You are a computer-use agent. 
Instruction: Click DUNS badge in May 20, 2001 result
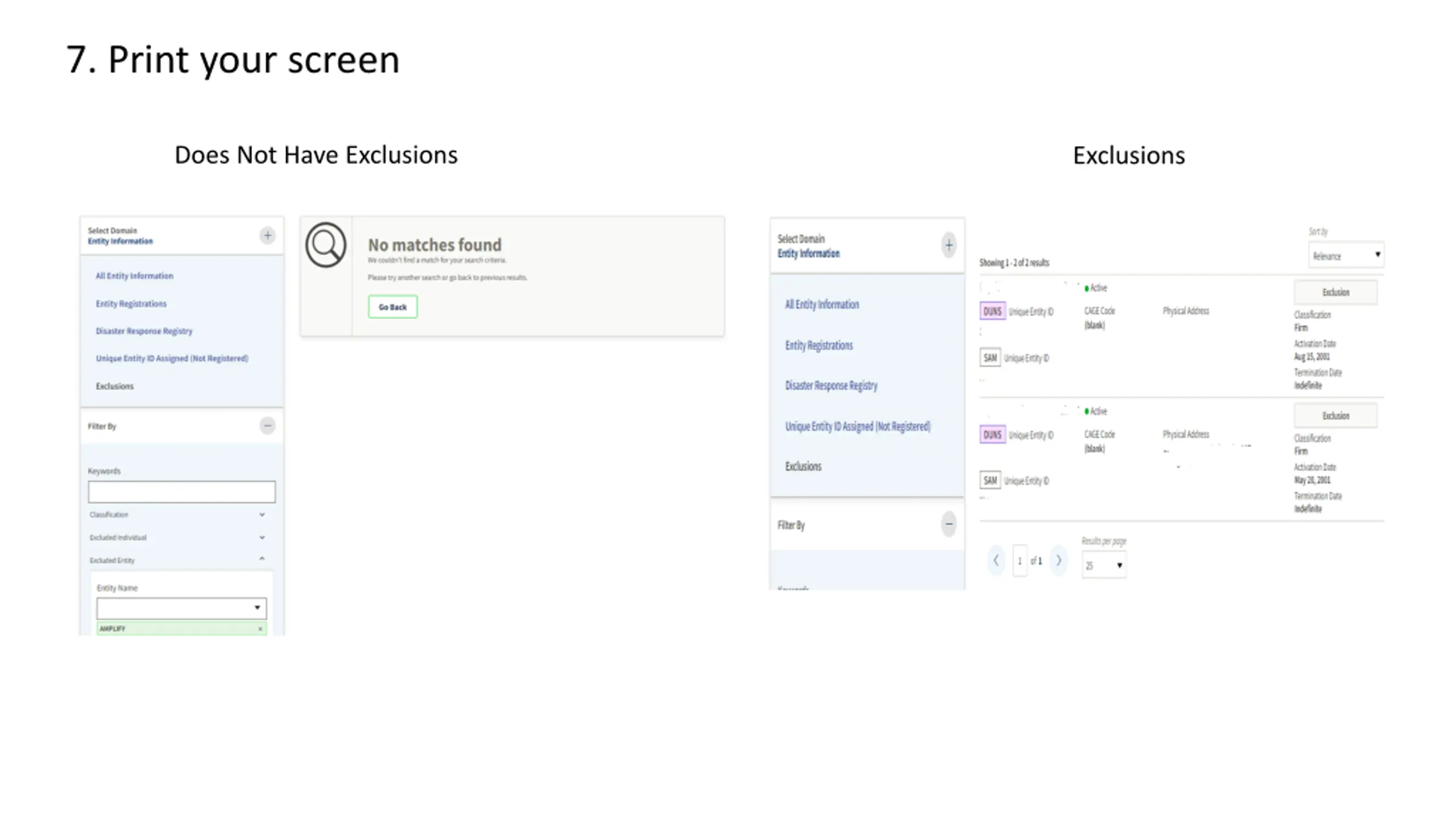(x=992, y=435)
